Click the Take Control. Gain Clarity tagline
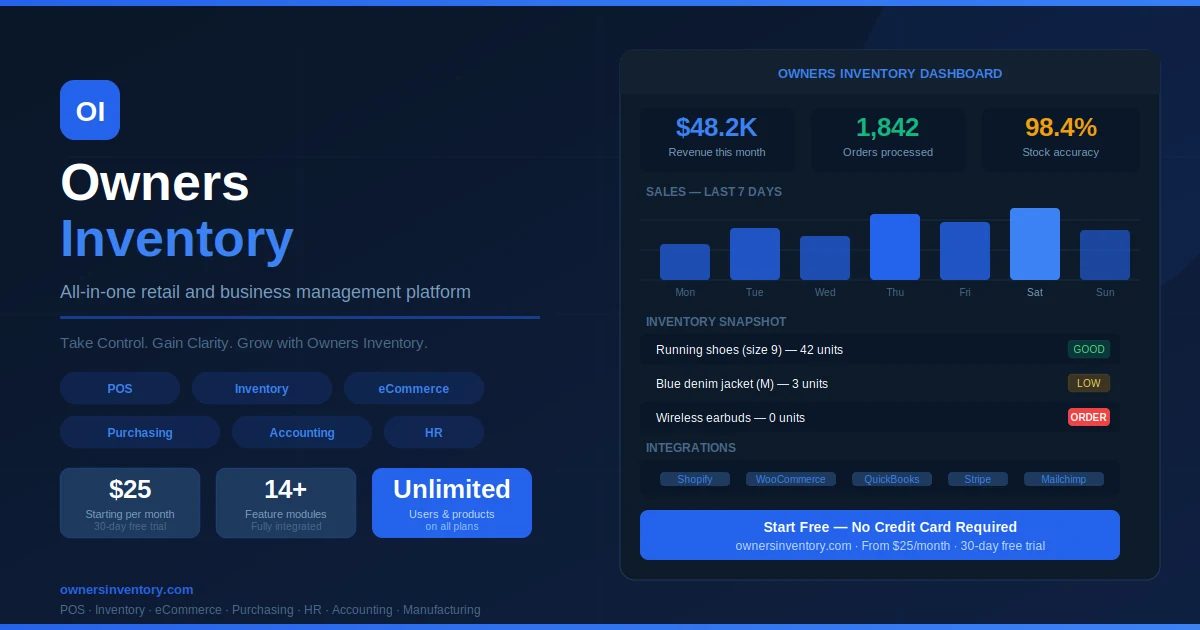 click(244, 343)
